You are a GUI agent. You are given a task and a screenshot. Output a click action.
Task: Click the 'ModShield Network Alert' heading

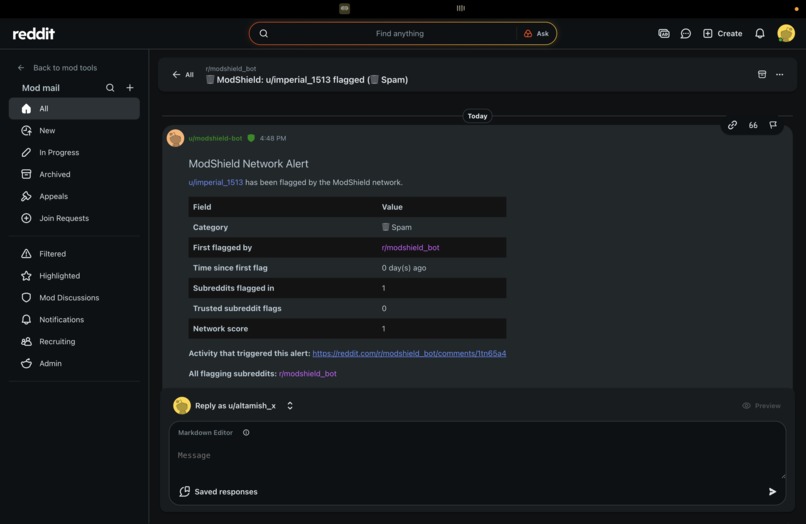[x=248, y=164]
